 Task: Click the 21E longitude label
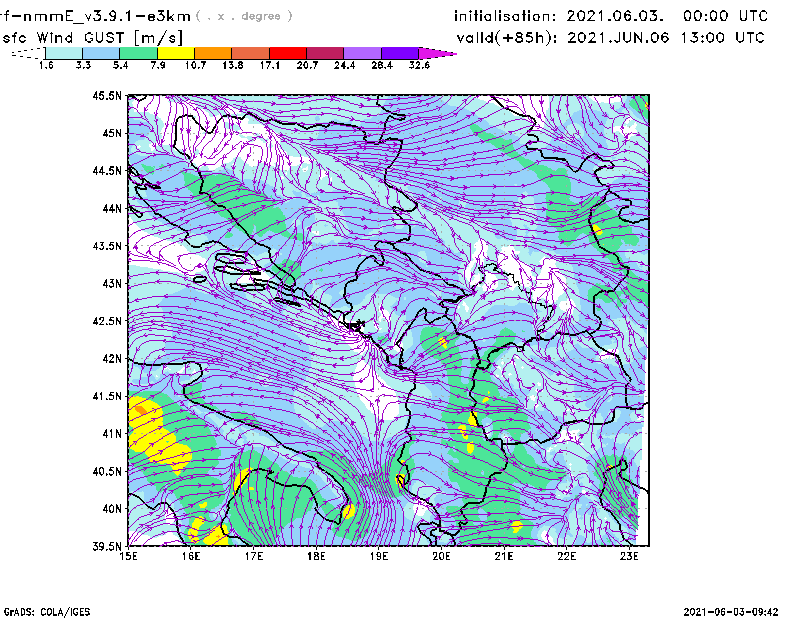[504, 556]
